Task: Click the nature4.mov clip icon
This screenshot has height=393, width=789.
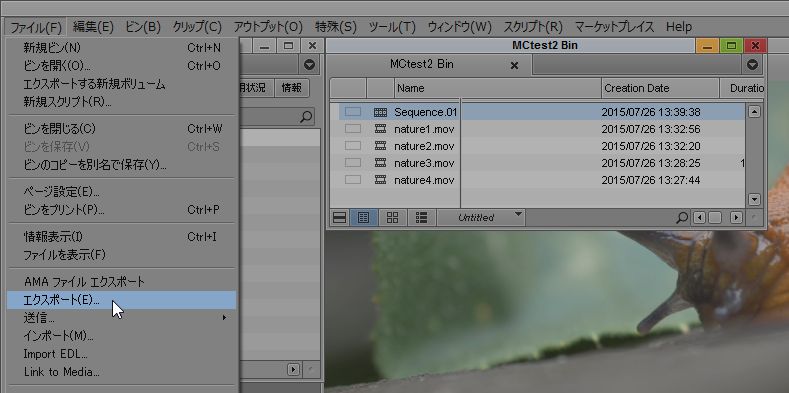Action: point(380,180)
